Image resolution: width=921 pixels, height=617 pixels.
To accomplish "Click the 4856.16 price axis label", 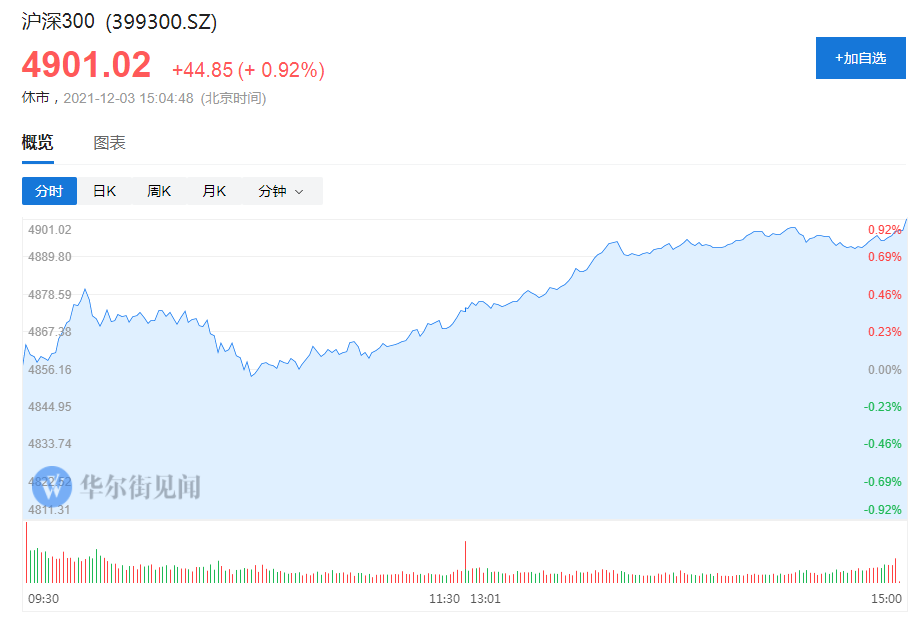I will (50, 370).
